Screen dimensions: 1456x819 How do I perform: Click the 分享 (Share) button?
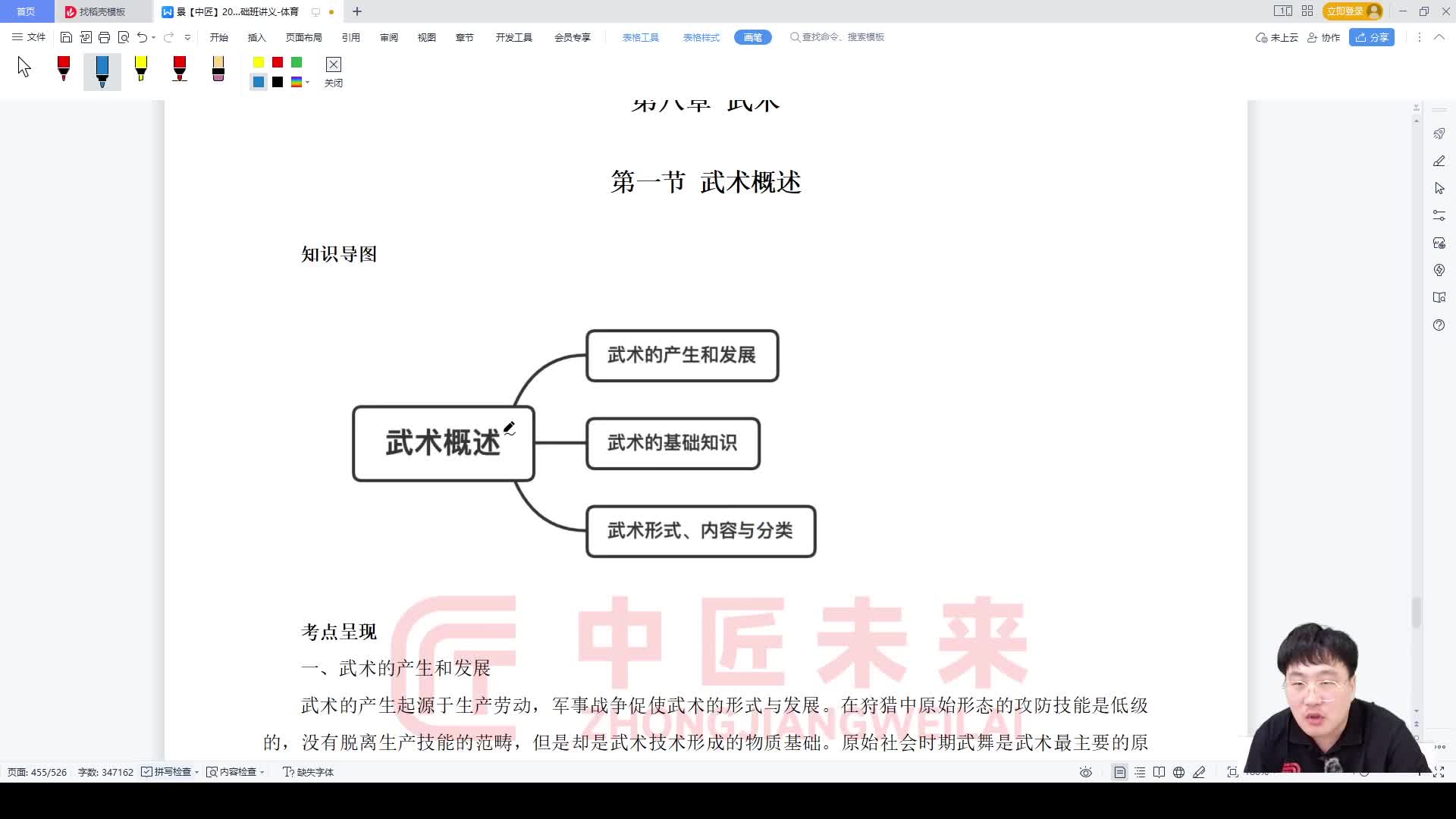click(x=1371, y=36)
